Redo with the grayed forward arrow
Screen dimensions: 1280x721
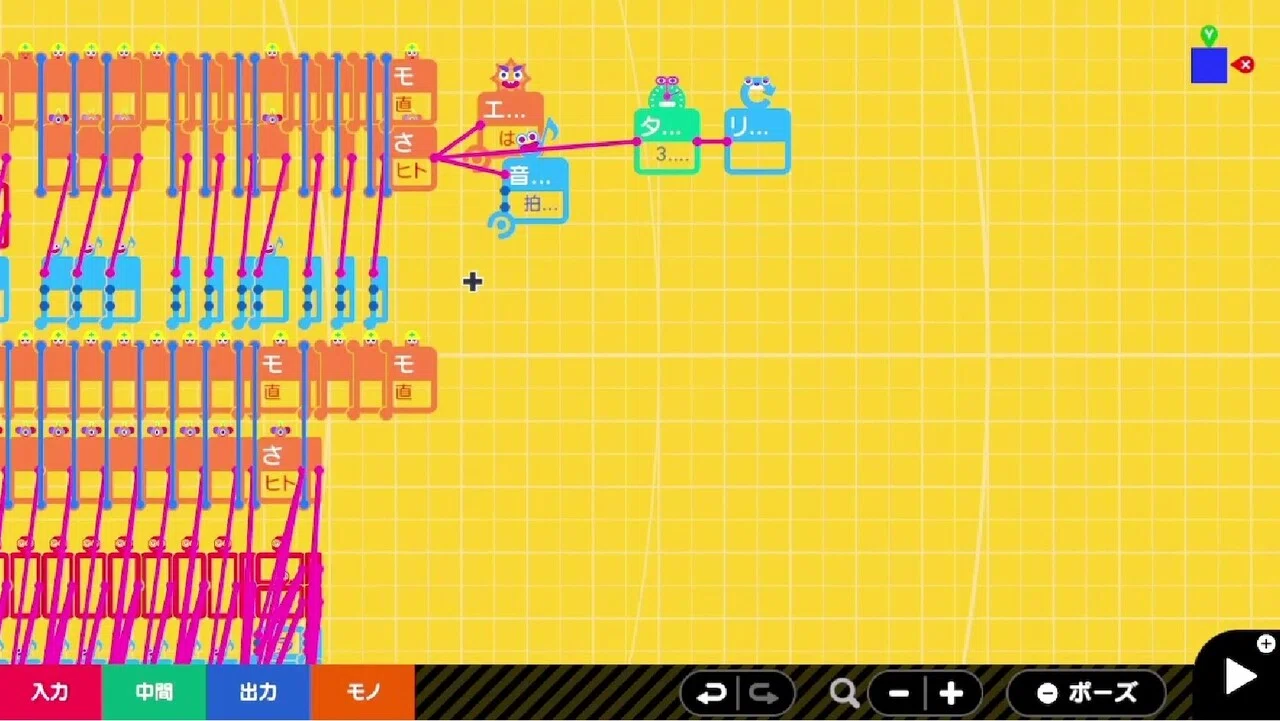[x=764, y=693]
